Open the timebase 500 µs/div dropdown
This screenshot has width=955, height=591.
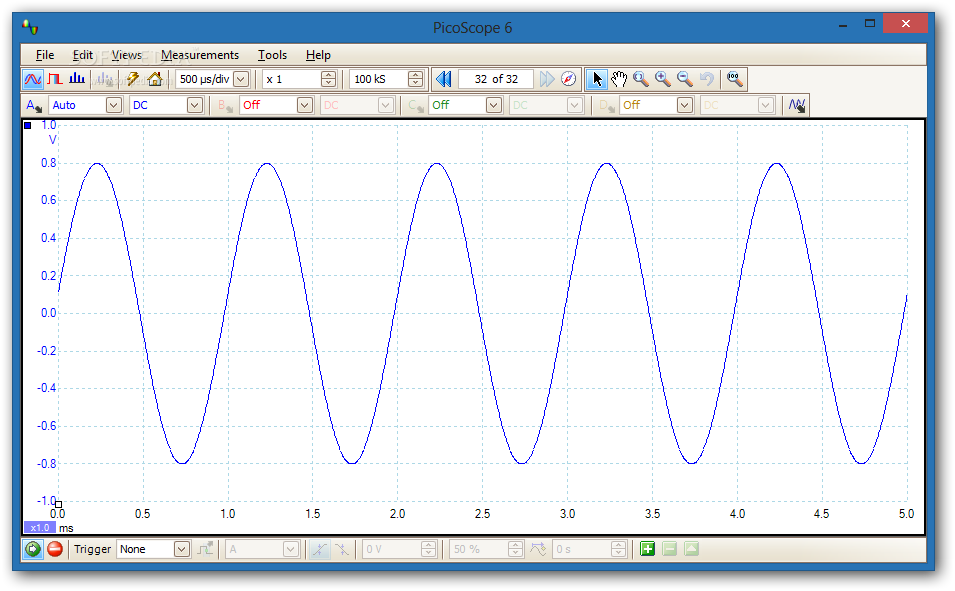pos(241,79)
